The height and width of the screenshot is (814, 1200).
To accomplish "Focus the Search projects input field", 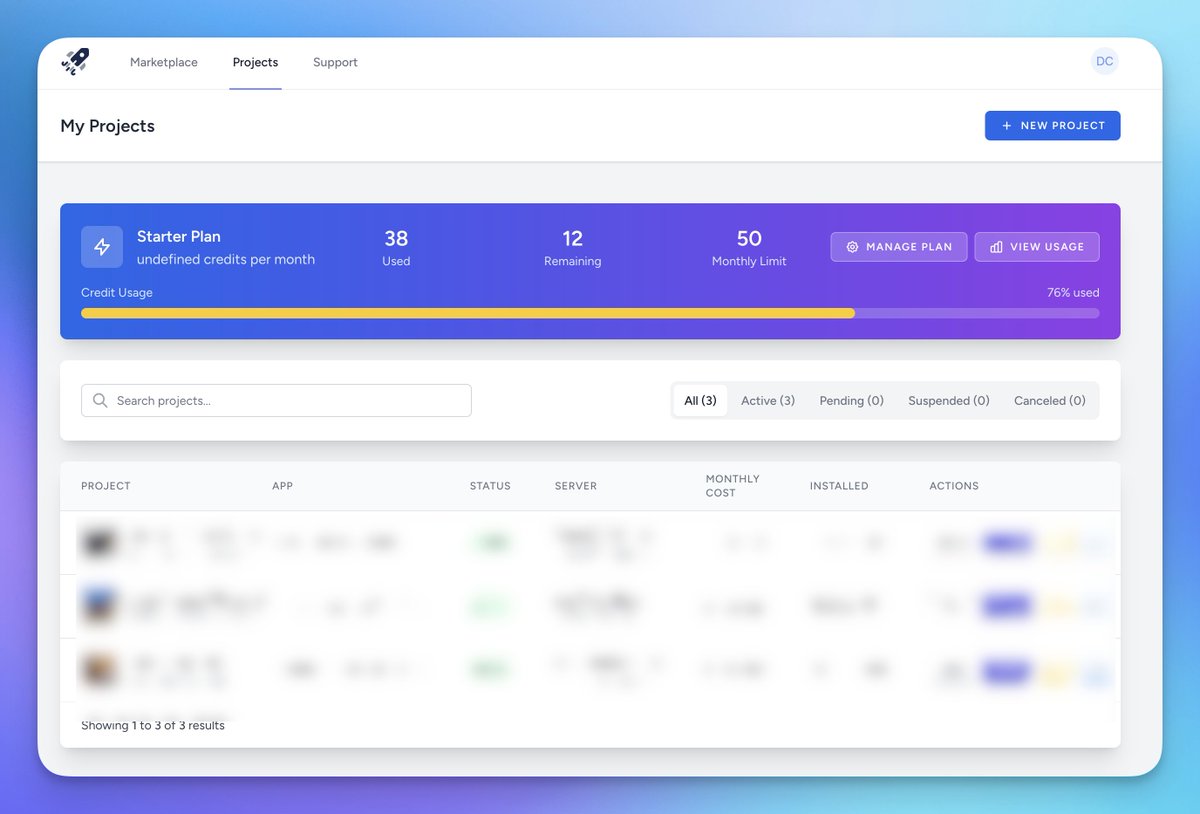I will point(276,400).
